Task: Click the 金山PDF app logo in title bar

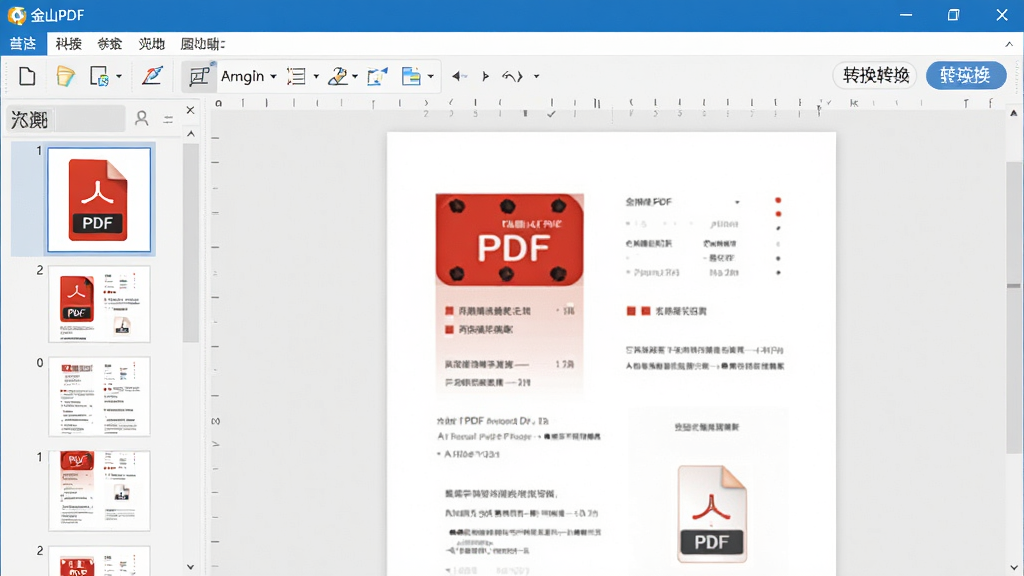Action: [x=16, y=15]
